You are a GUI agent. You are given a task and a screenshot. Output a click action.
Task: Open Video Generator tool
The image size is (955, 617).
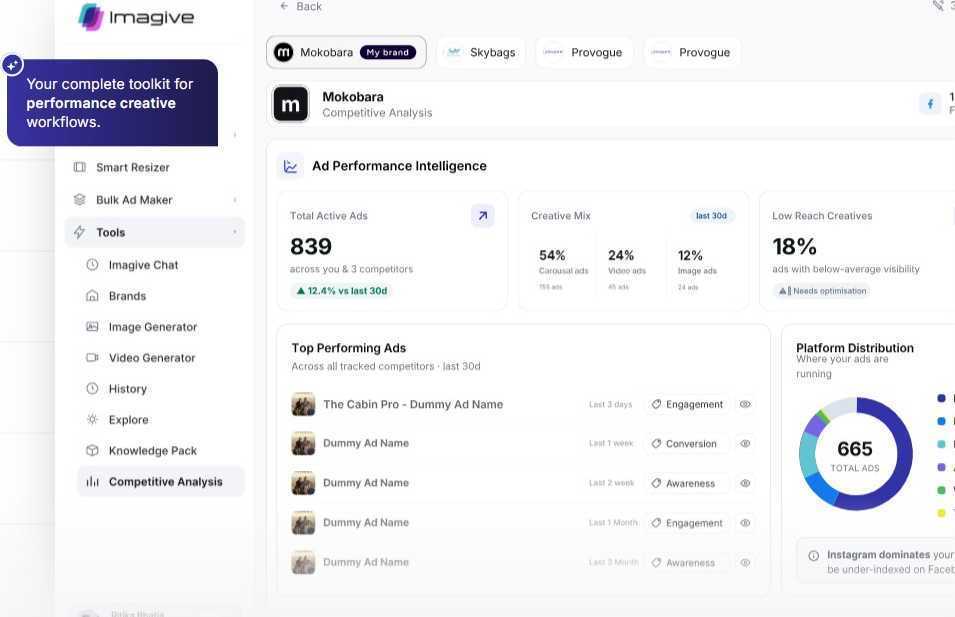pyautogui.click(x=161, y=358)
